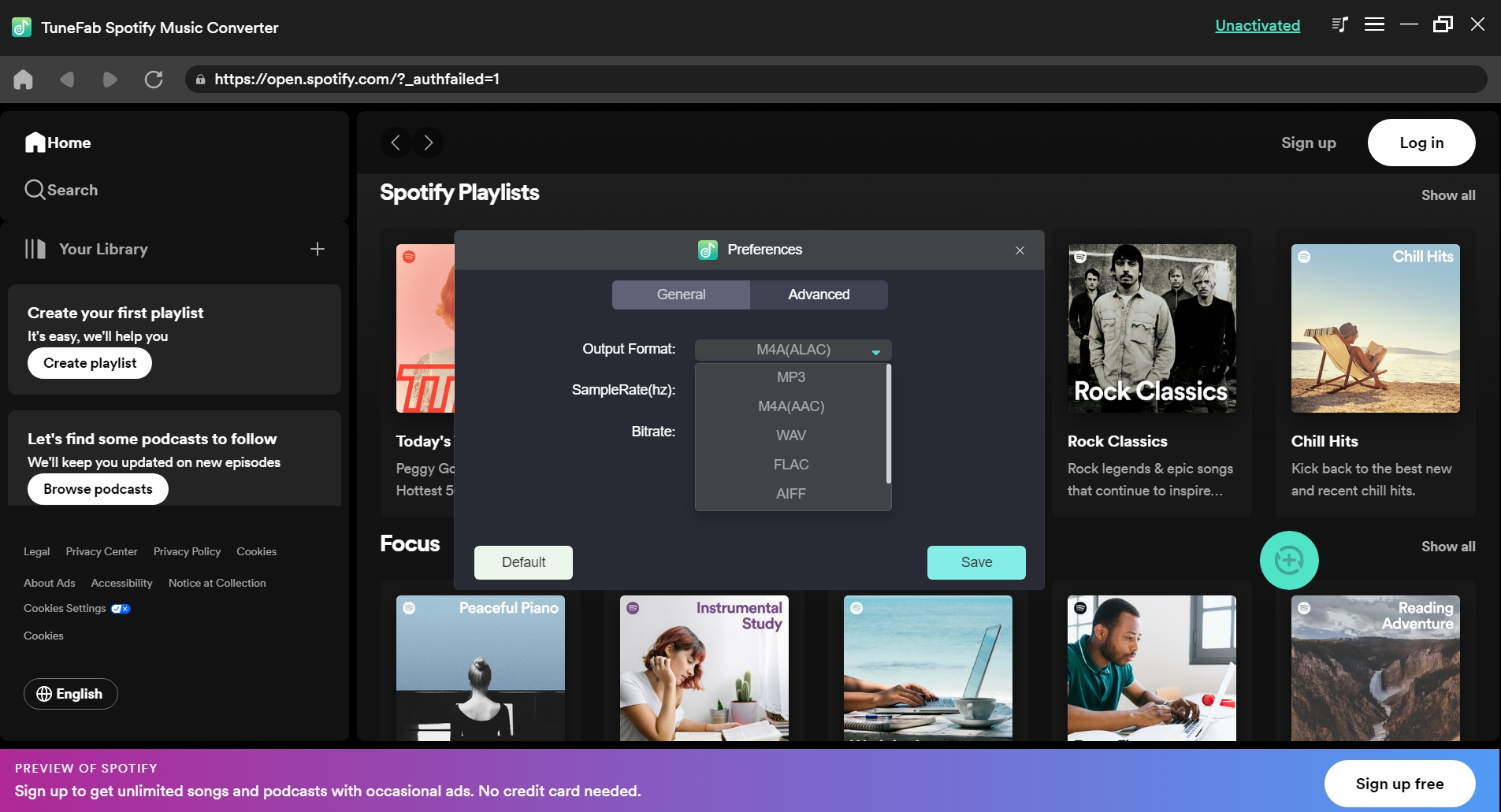Click Sign up free button
Image resolution: width=1501 pixels, height=812 pixels.
tap(1399, 784)
